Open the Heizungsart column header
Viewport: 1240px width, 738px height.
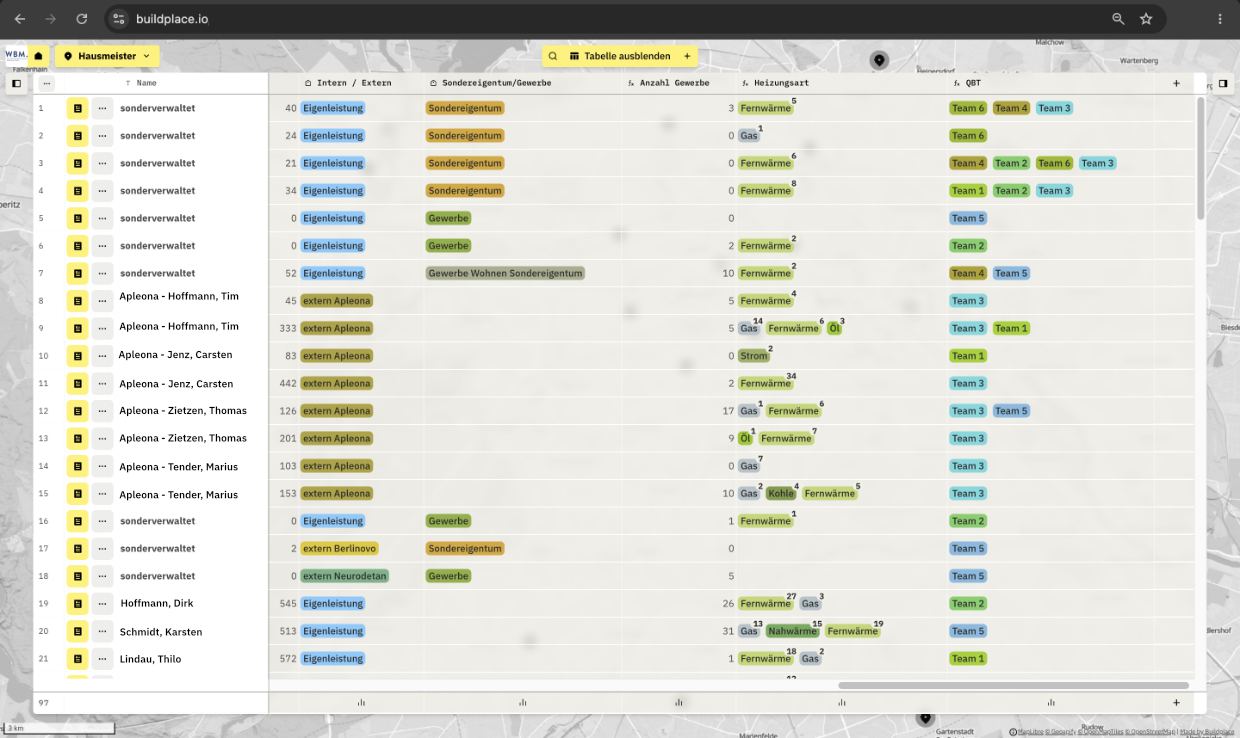[775, 83]
